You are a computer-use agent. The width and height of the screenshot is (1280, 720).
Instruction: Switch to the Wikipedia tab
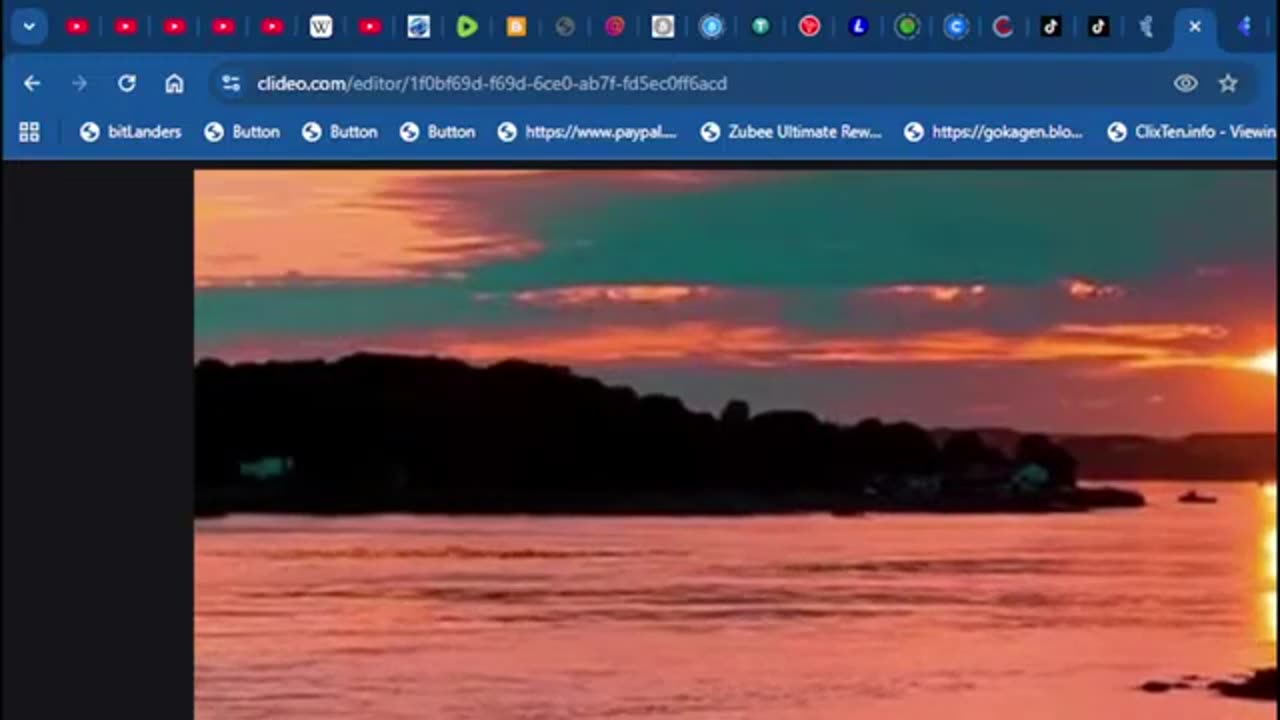pyautogui.click(x=321, y=27)
